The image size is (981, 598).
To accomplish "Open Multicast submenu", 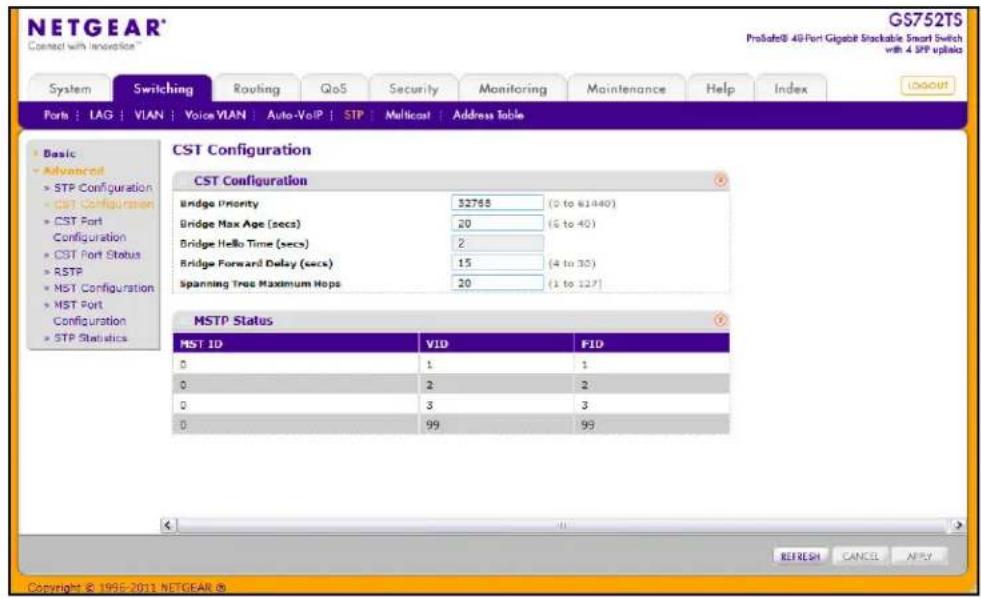I will pos(407,115).
